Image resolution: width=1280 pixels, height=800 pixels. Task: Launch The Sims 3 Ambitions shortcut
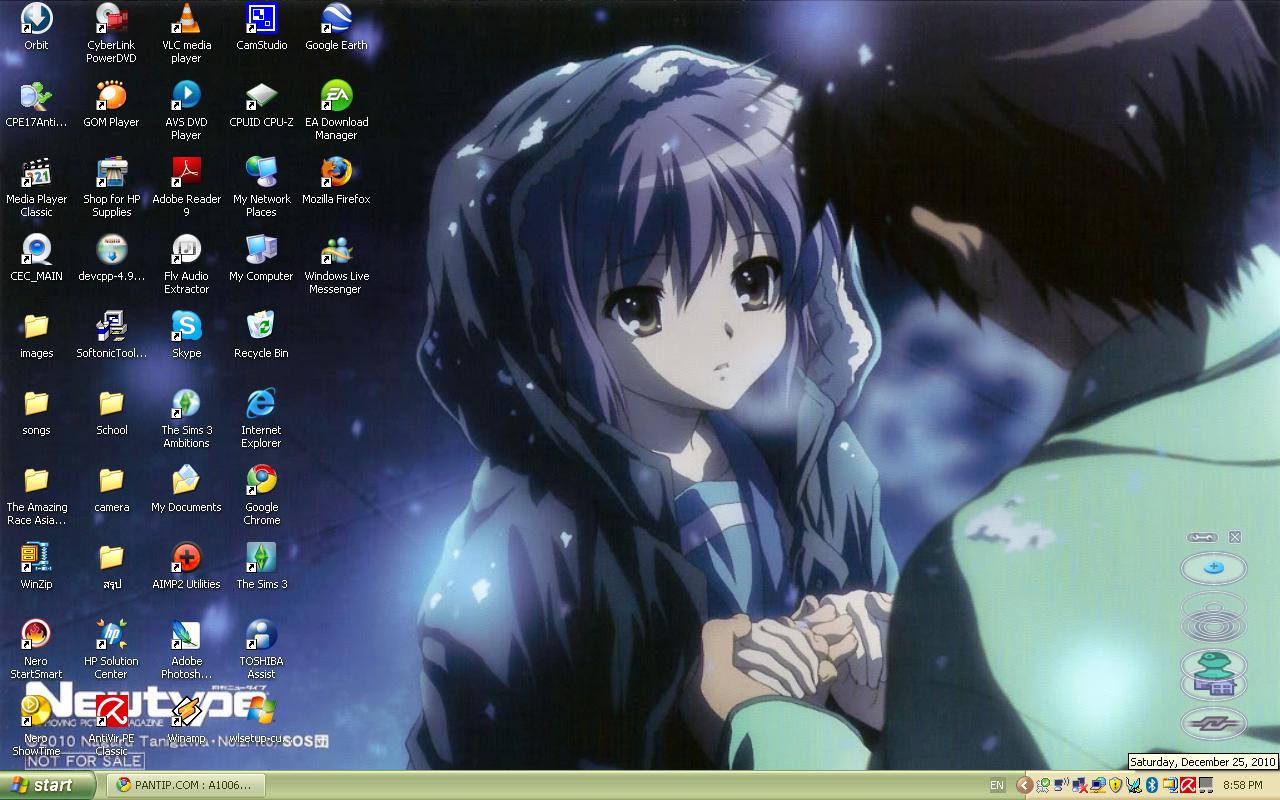186,418
